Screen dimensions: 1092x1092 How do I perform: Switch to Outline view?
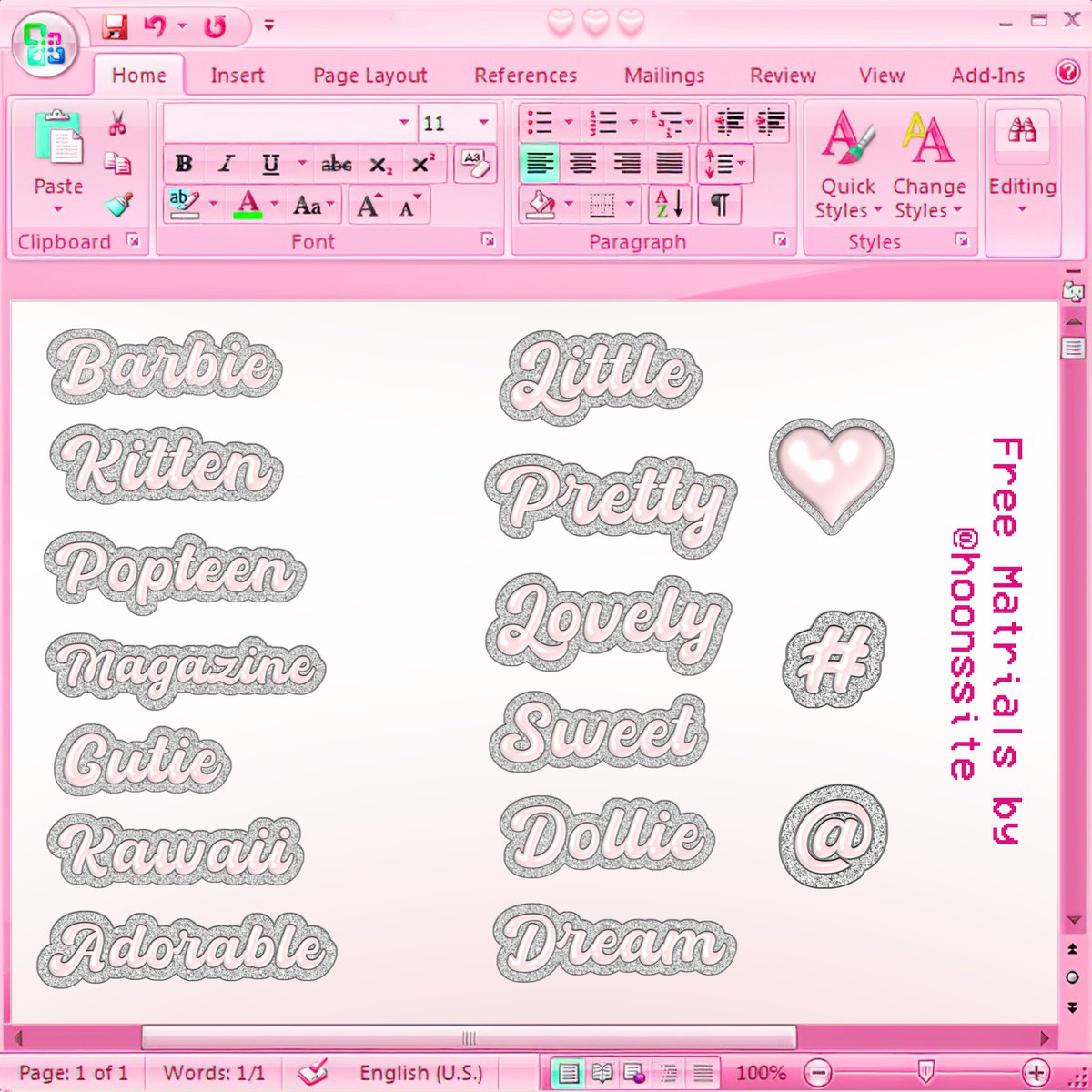[x=668, y=1073]
